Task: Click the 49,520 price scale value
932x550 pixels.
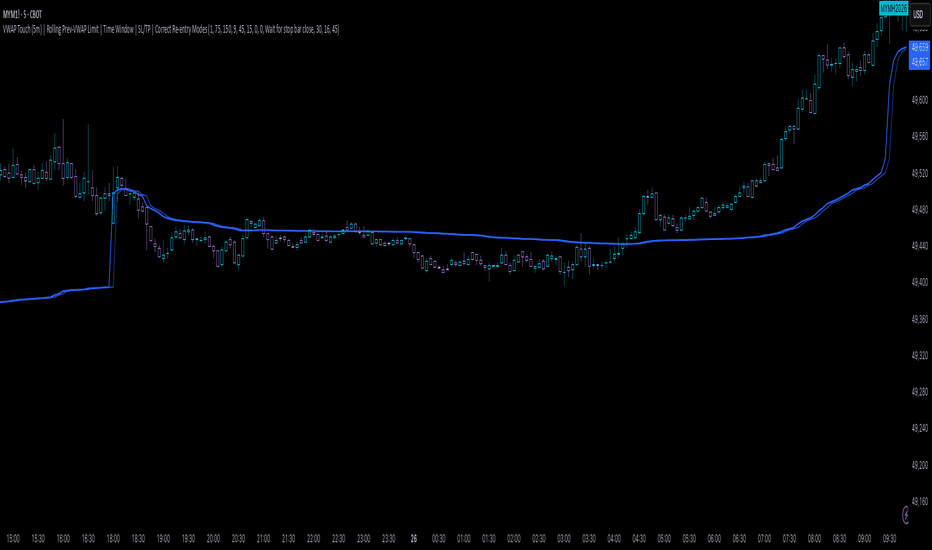Action: pyautogui.click(x=920, y=173)
